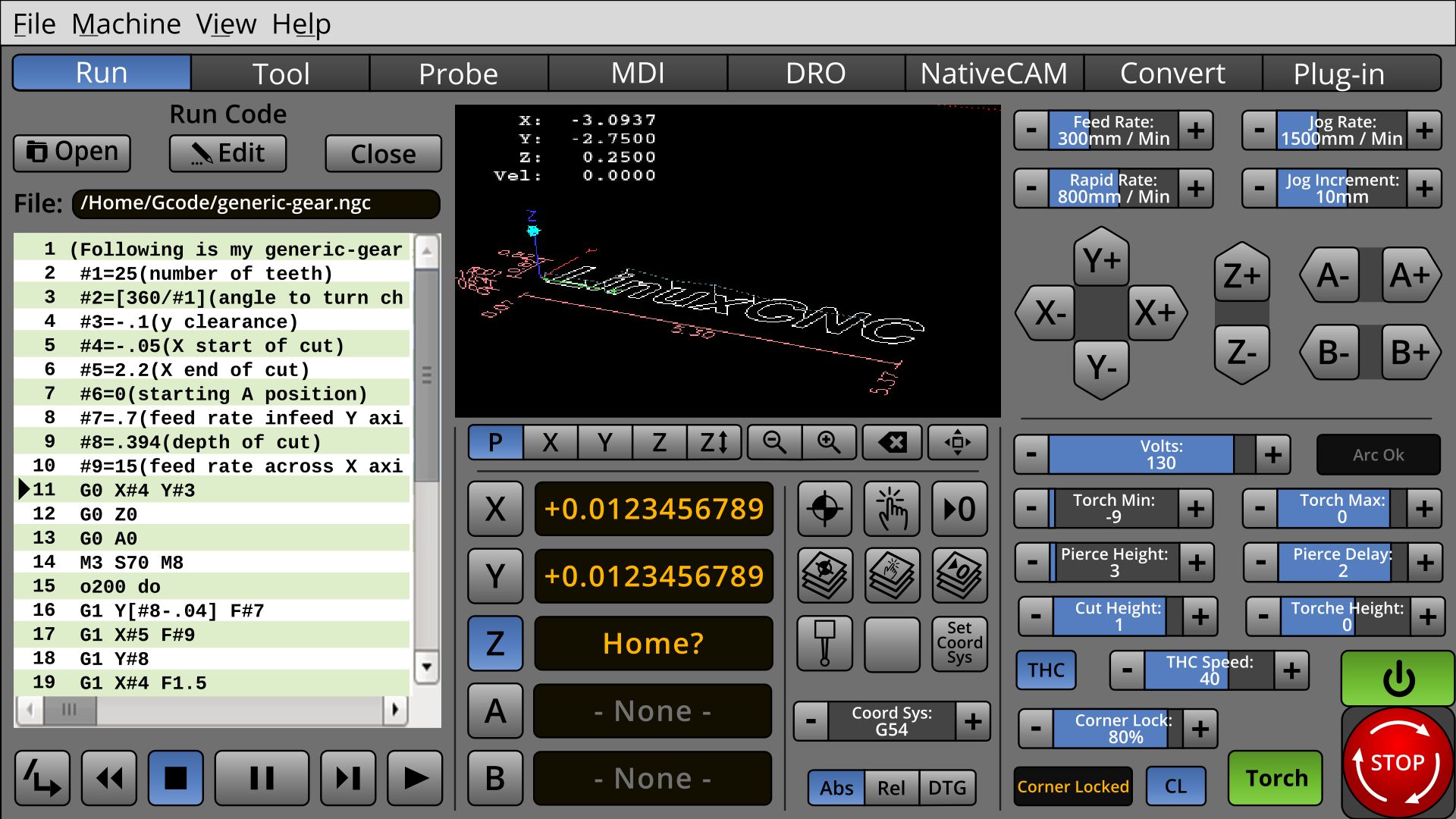Screen dimensions: 1456x819
Task: Select the Z with arrows view button
Action: tap(714, 442)
